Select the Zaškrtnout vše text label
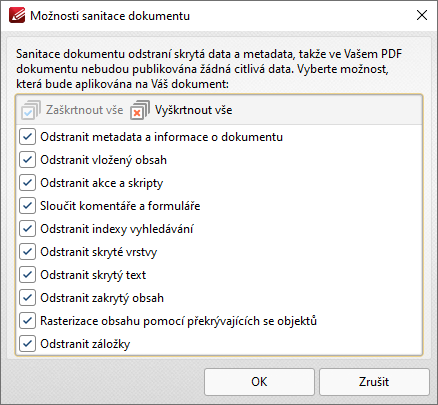This screenshot has height=405, width=438. (84, 110)
